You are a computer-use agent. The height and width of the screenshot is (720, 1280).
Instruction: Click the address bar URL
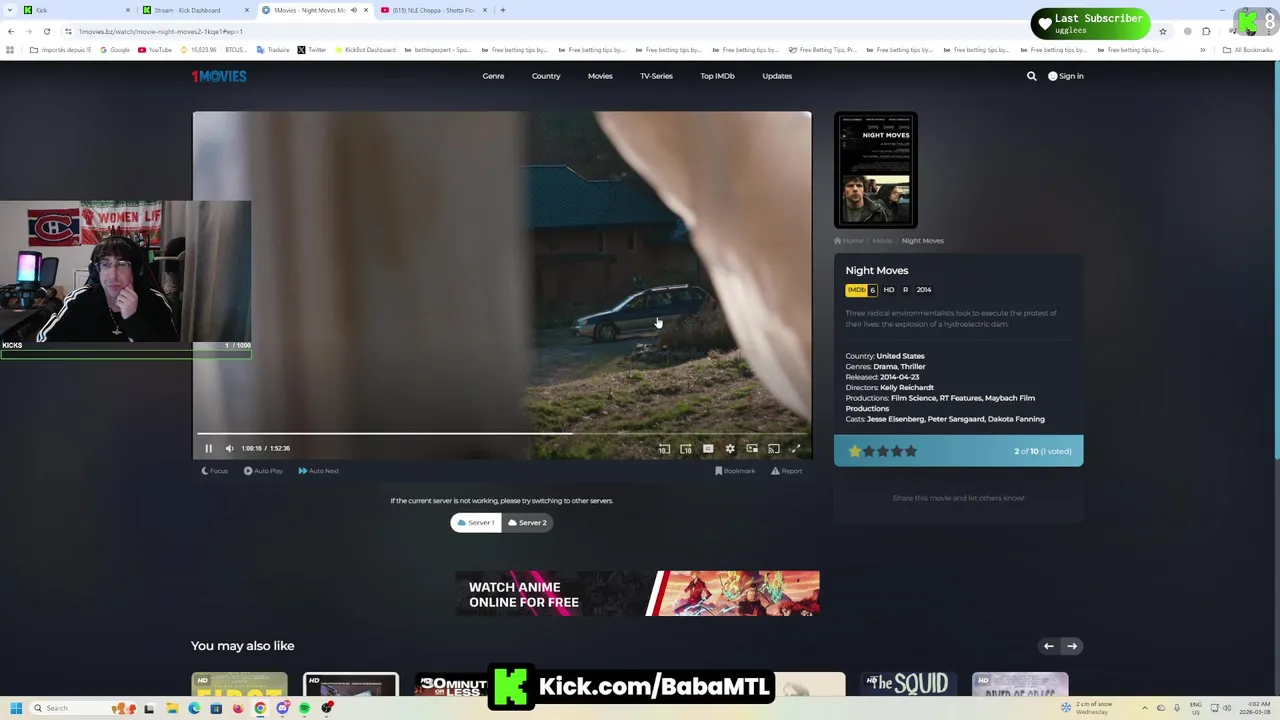[160, 31]
